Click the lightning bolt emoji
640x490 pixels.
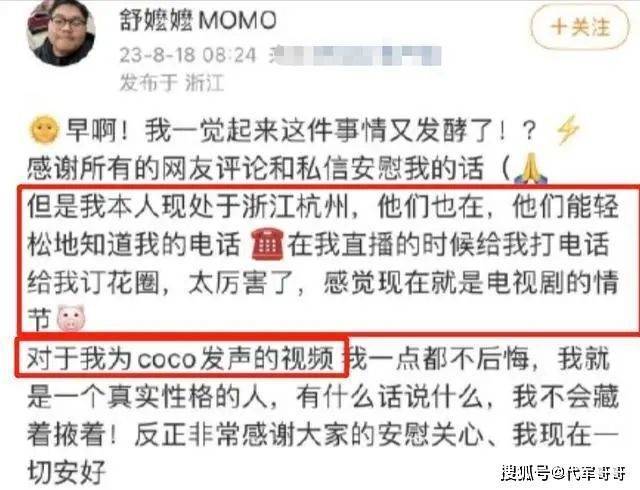(568, 129)
